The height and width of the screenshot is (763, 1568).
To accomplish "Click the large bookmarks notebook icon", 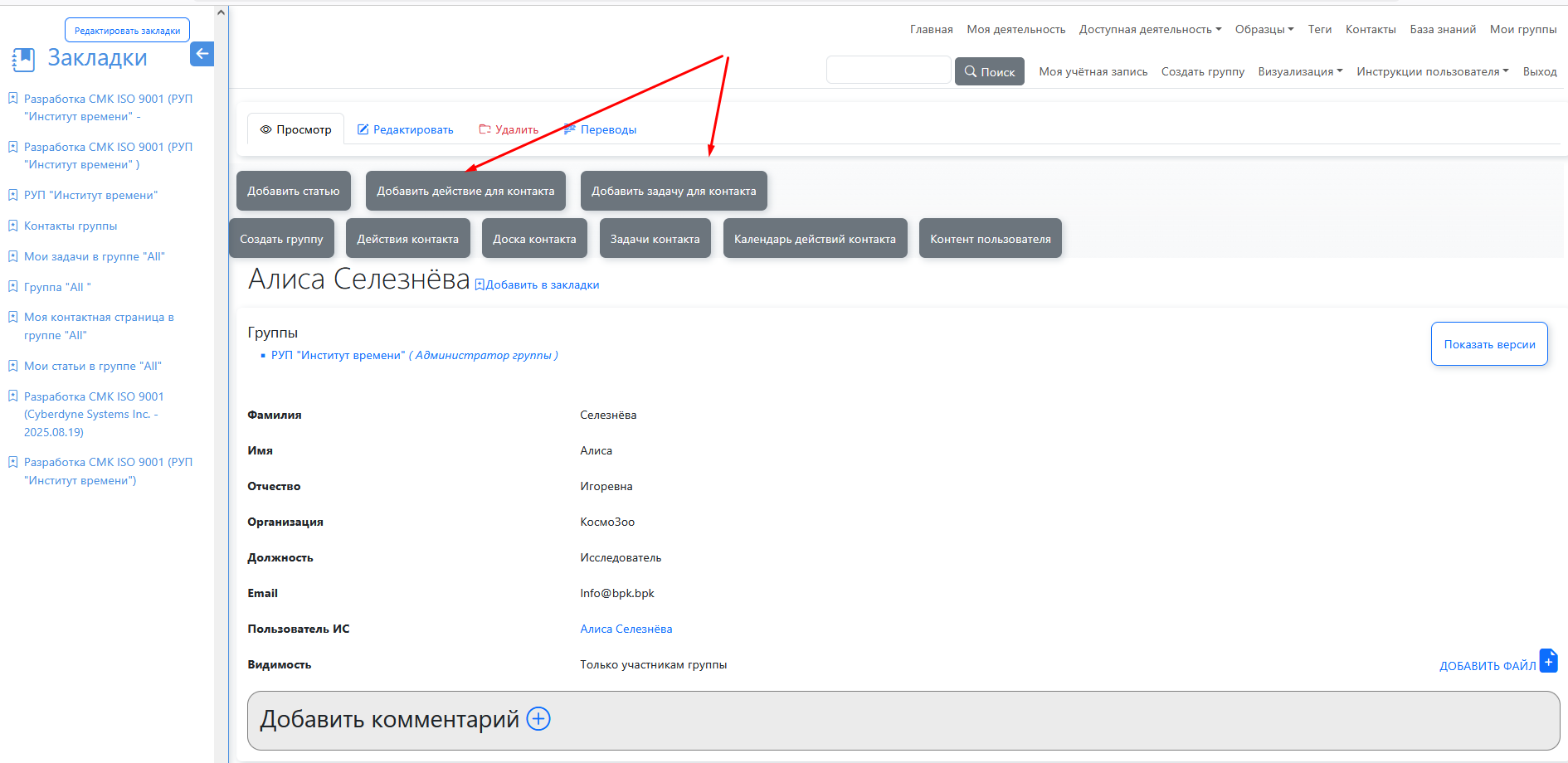I will [23, 59].
